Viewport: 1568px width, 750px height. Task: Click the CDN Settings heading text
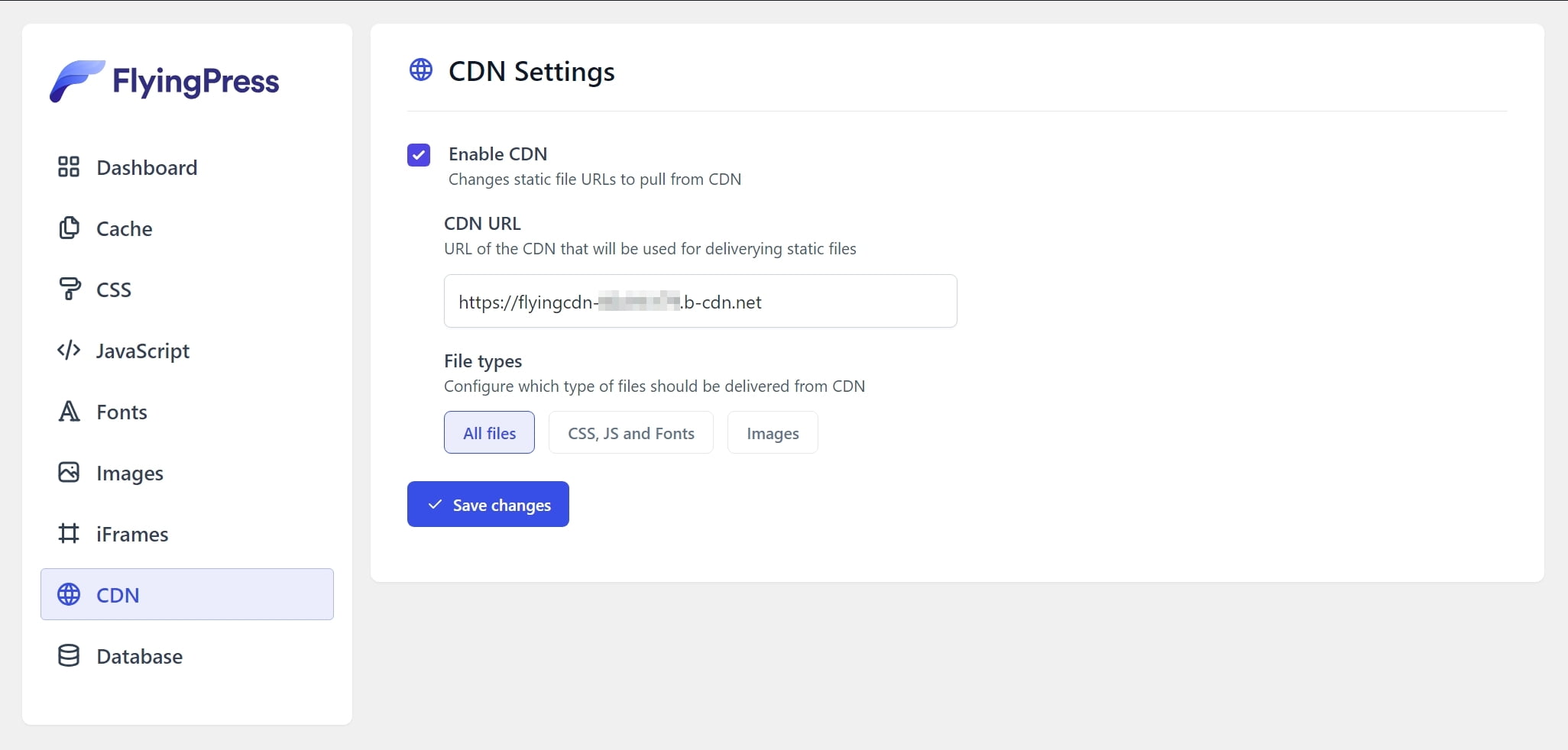point(531,71)
